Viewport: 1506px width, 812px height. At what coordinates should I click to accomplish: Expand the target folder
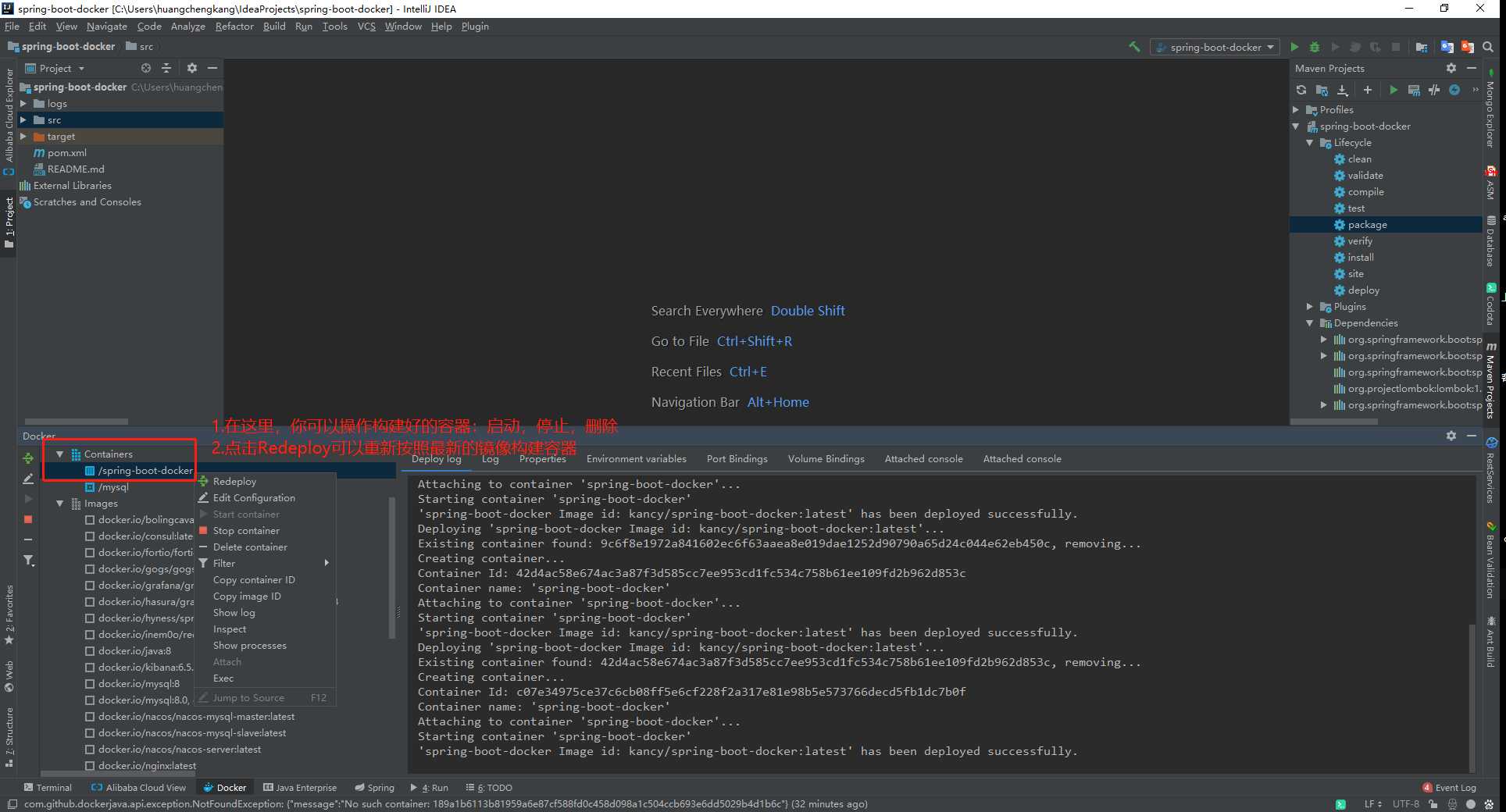[x=23, y=136]
